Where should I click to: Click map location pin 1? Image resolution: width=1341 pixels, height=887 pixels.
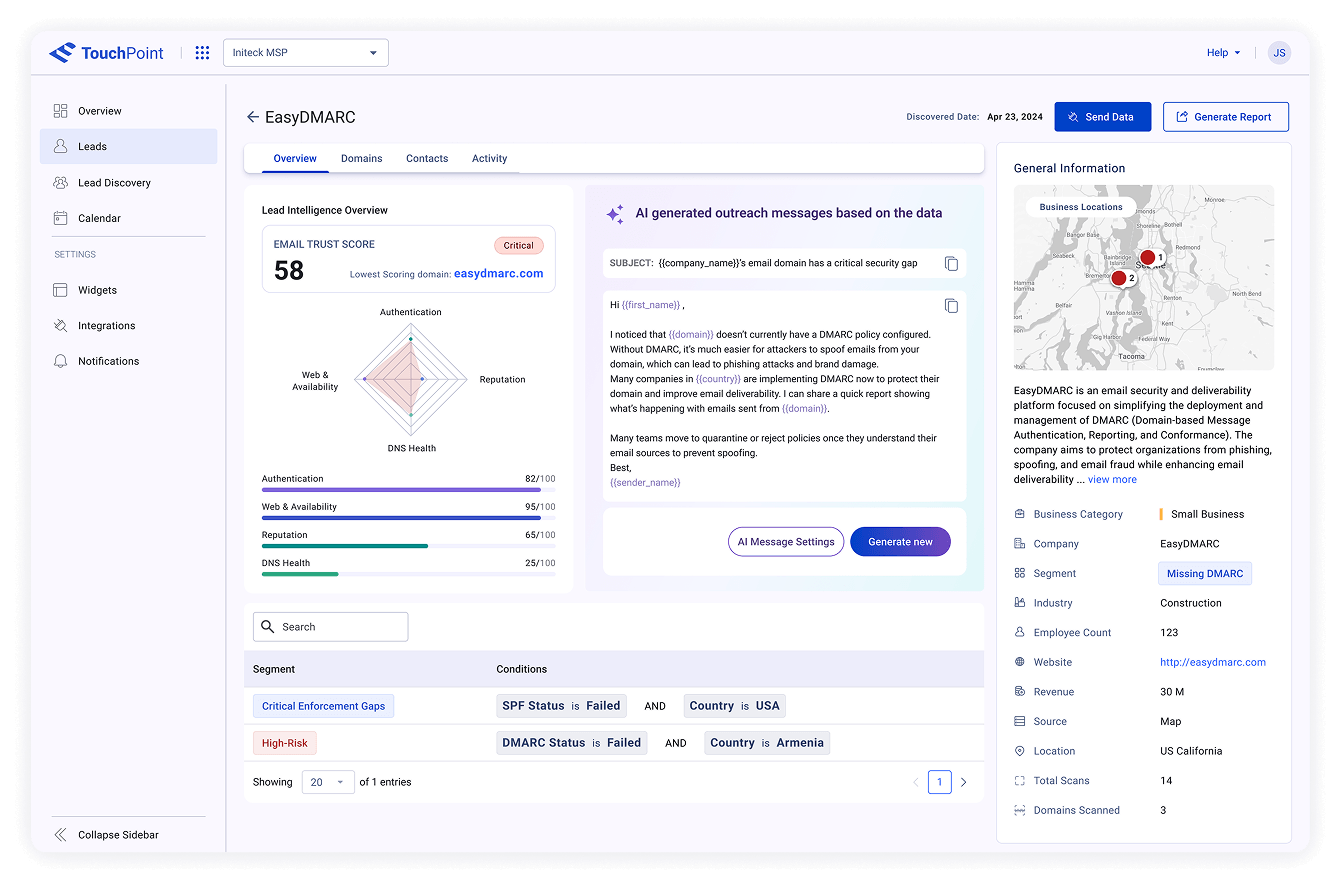tap(1148, 257)
